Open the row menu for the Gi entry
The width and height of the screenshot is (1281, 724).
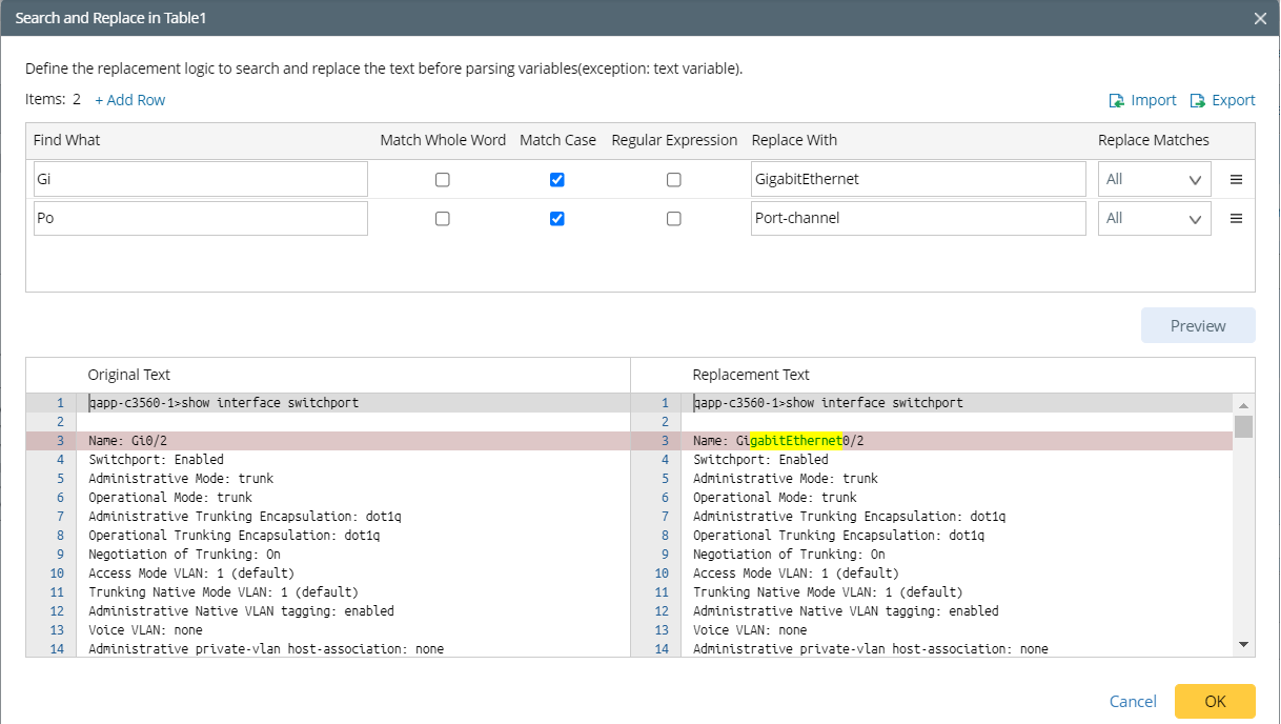1236,180
